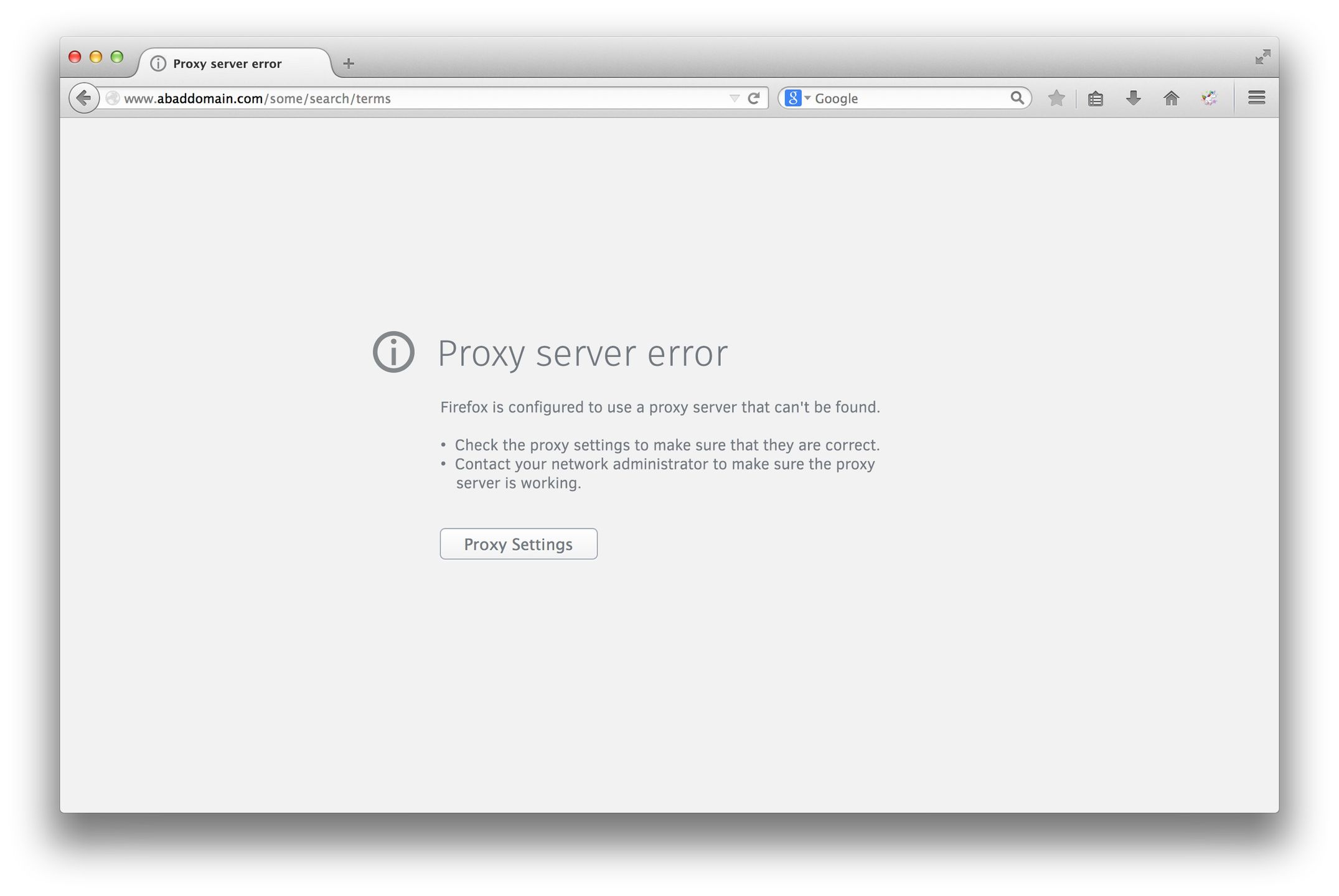Enter full screen with the corner arrows
The image size is (1339, 896).
pos(1262,57)
